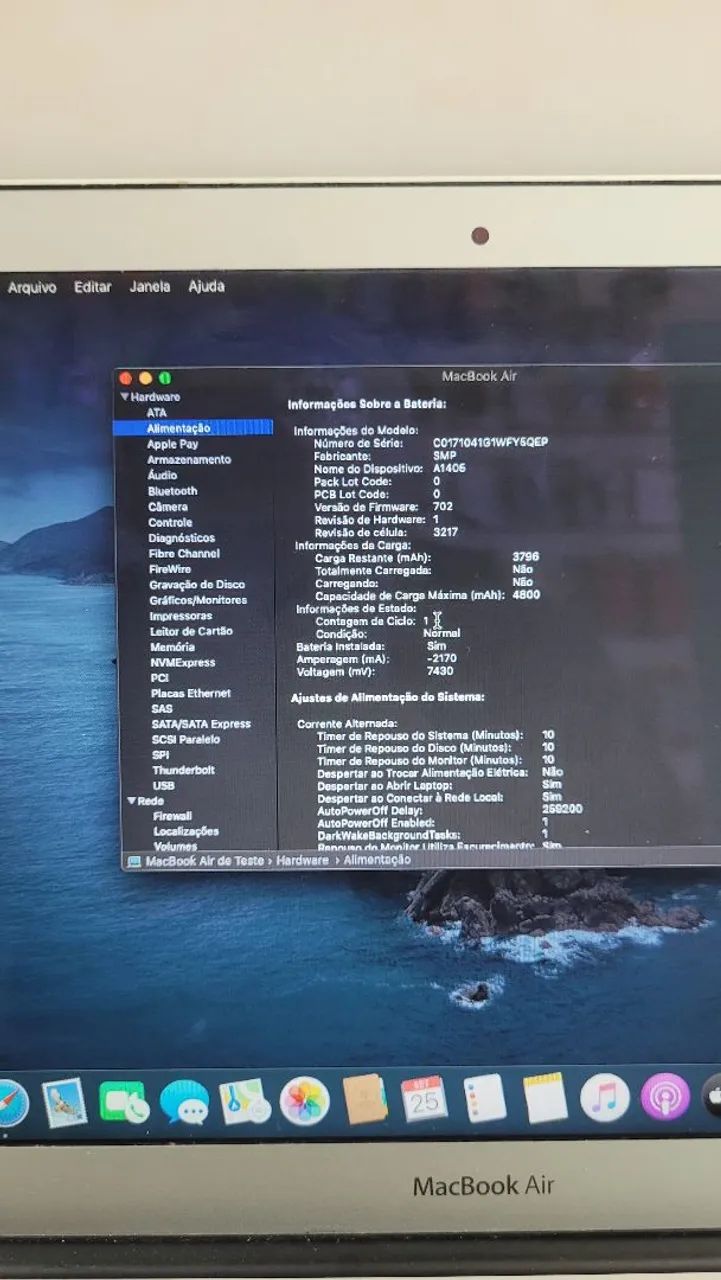Click the A1406 device name value
The height and width of the screenshot is (1280, 721).
point(449,468)
